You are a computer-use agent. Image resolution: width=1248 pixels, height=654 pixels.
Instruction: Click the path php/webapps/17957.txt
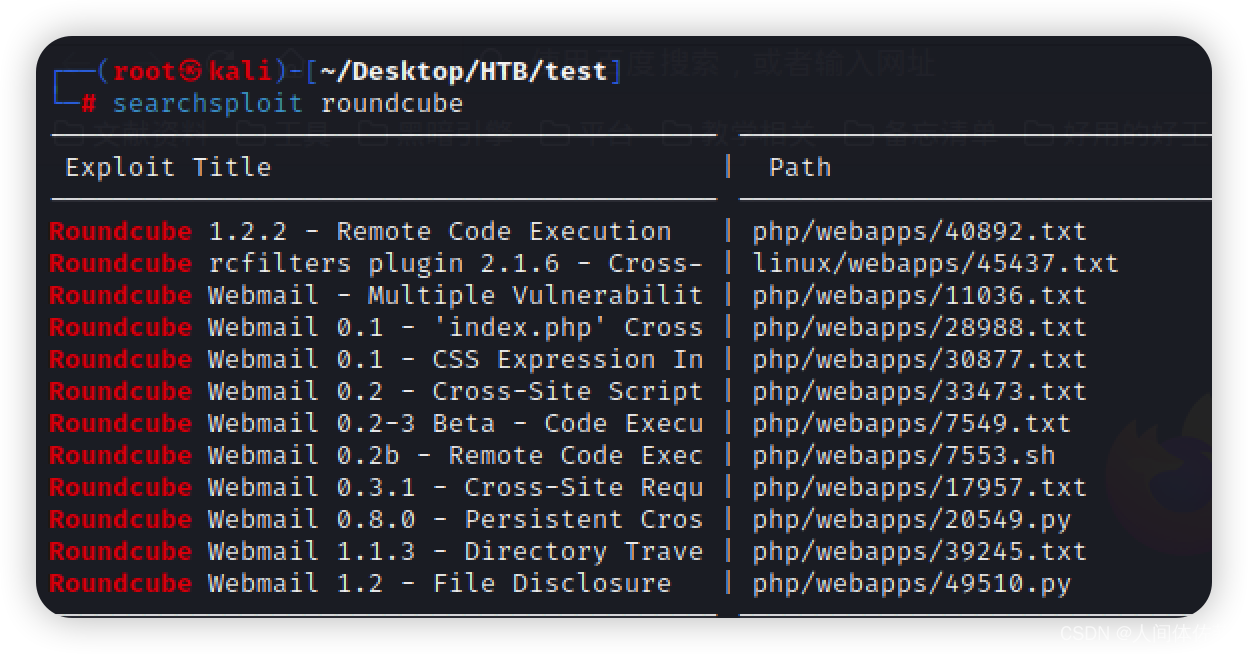919,487
